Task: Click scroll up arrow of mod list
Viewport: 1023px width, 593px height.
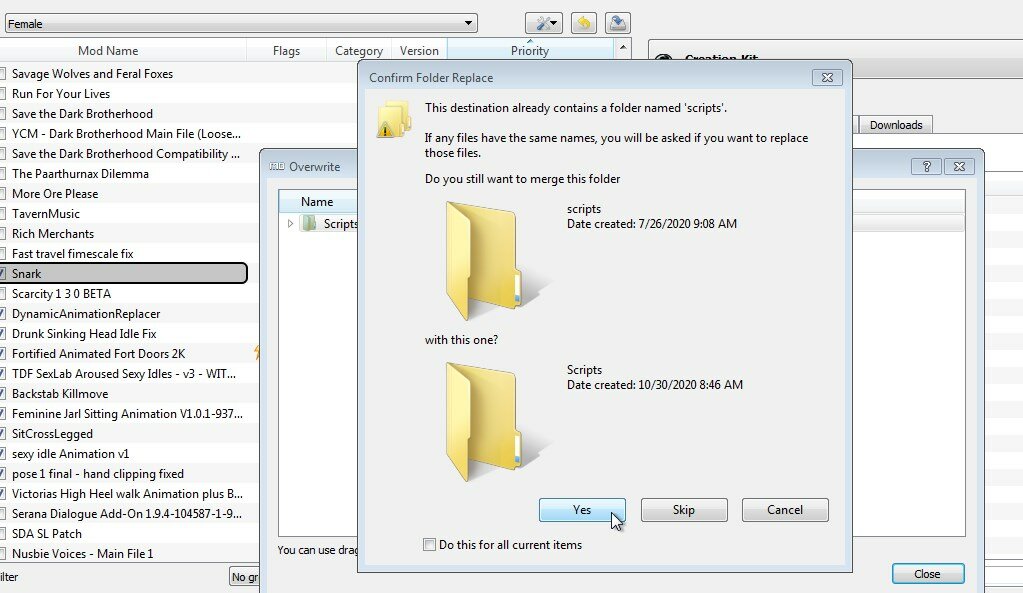Action: pos(623,48)
